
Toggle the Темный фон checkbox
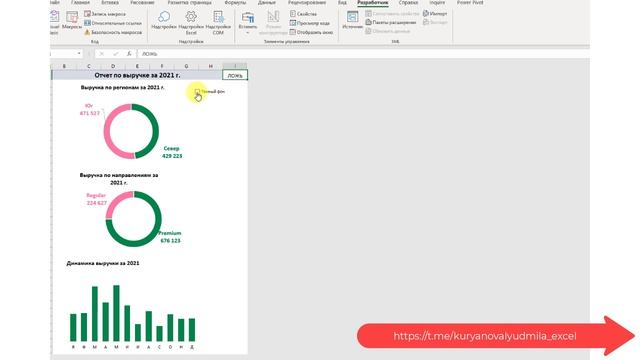[x=197, y=92]
